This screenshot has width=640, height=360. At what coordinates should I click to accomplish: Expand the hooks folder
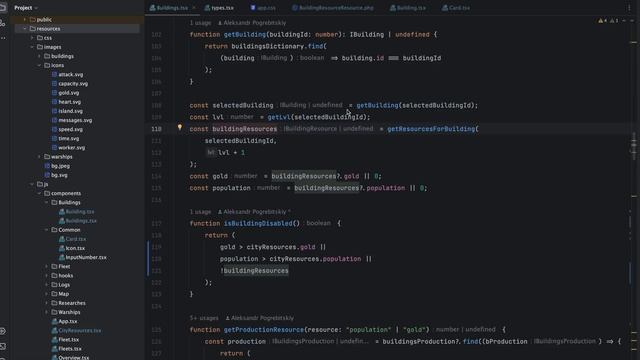point(47,276)
